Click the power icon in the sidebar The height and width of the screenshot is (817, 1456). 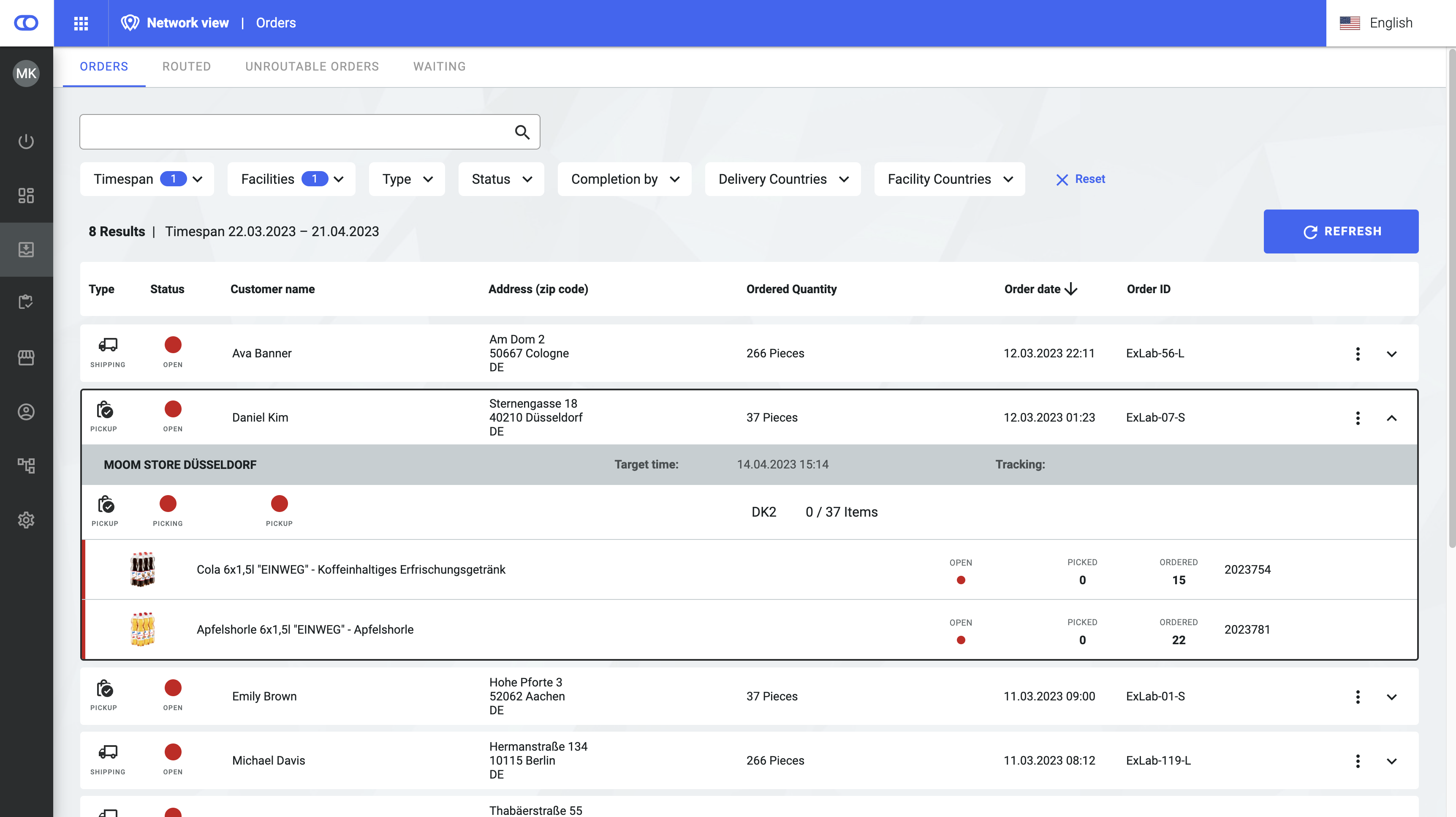[x=26, y=142]
